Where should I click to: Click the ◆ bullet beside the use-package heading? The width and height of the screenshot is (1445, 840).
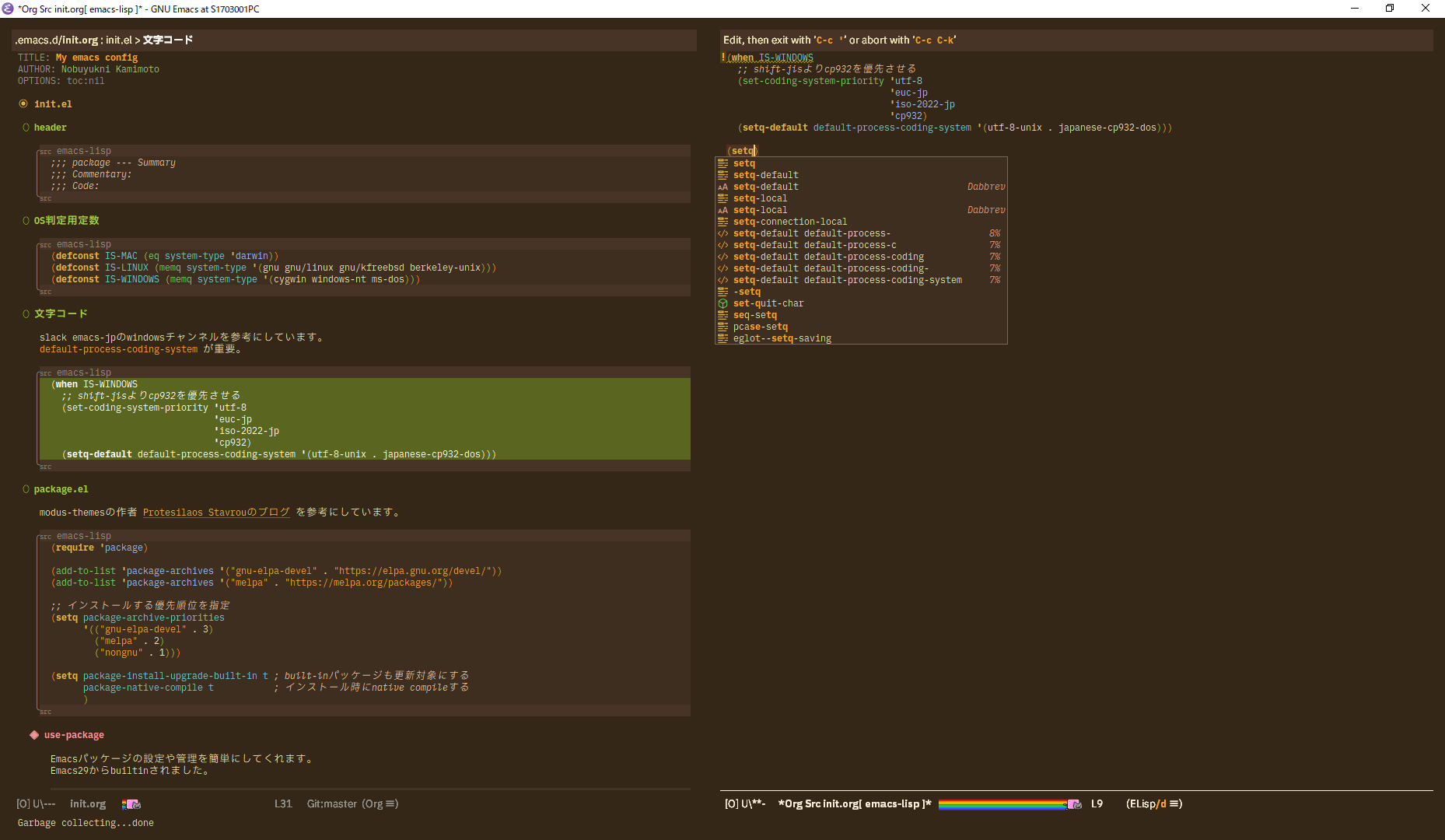point(33,734)
